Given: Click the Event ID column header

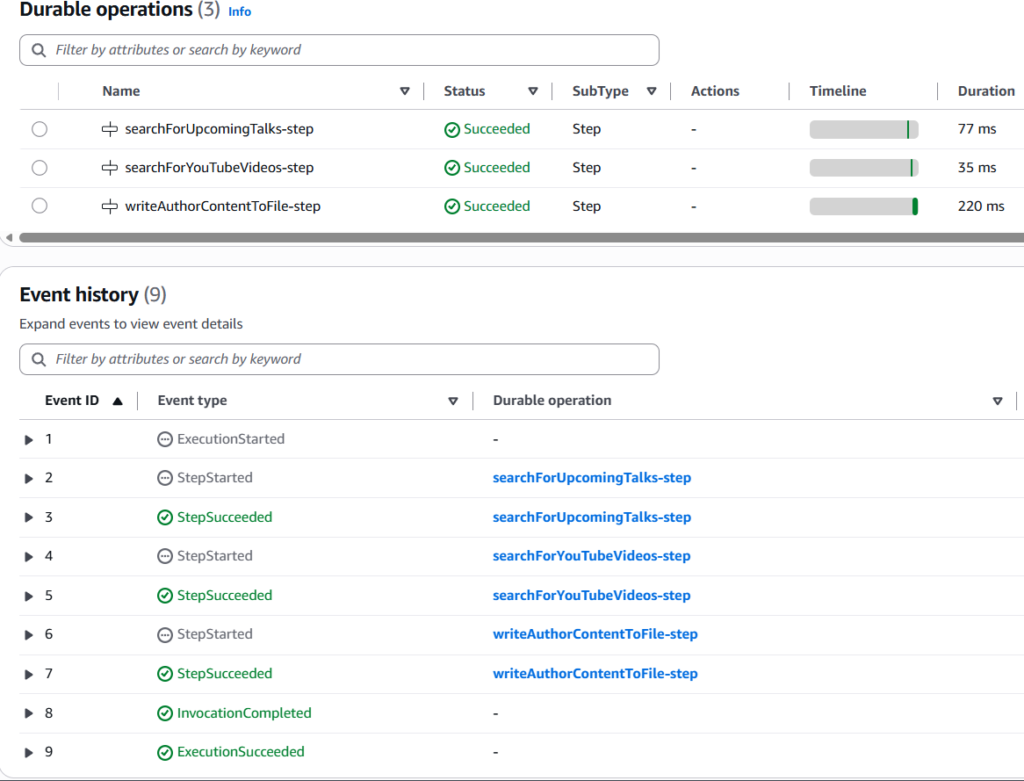Looking at the screenshot, I should click(72, 400).
